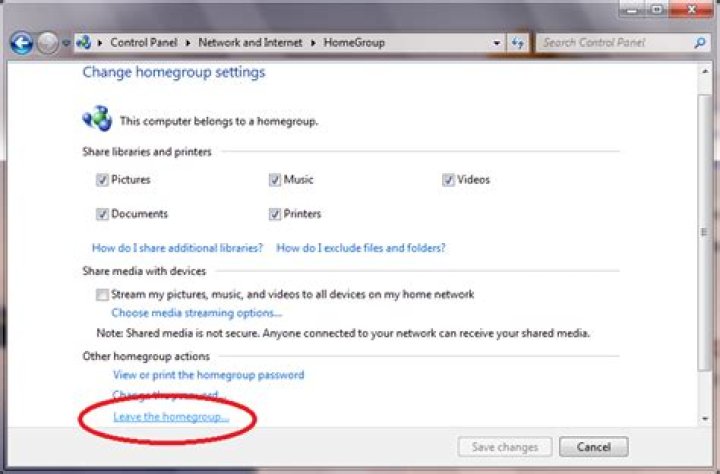Minimize the HomeGroup window

(x=632, y=9)
